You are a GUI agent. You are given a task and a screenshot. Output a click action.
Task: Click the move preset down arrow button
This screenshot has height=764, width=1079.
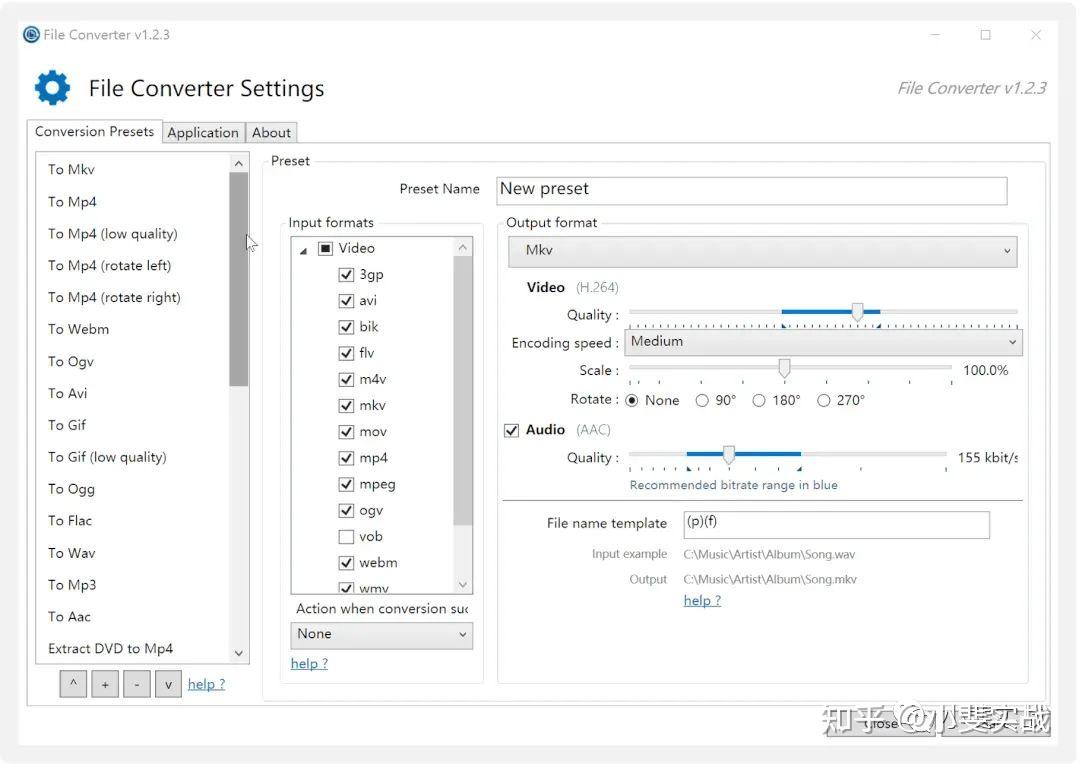point(168,684)
